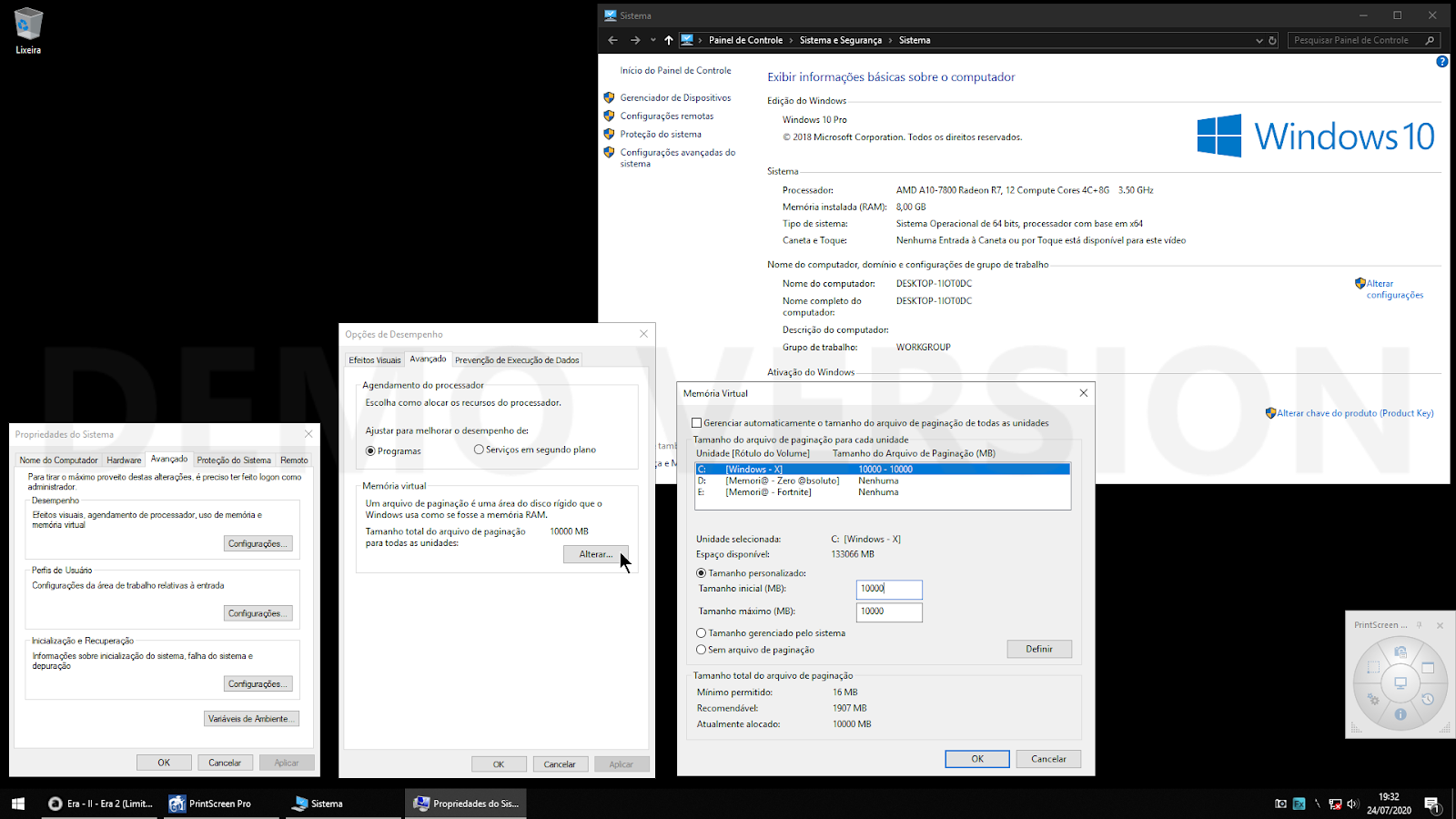Click the camera tray icon

(1281, 804)
